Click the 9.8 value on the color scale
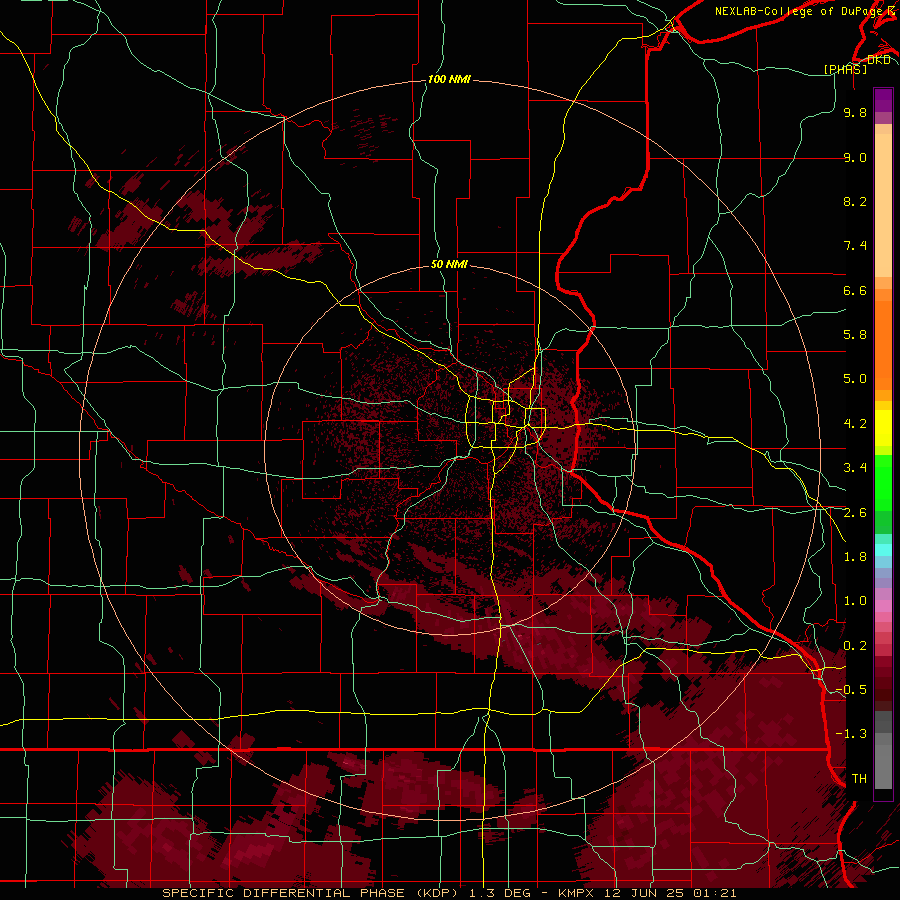 click(x=855, y=112)
